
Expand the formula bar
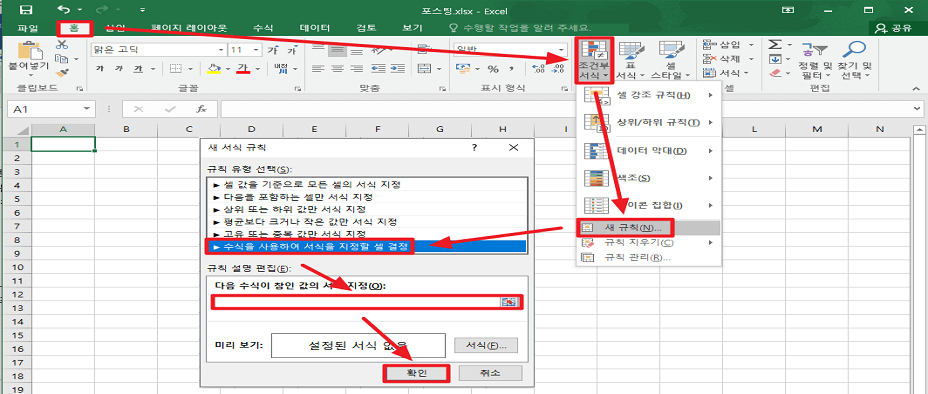tap(917, 109)
